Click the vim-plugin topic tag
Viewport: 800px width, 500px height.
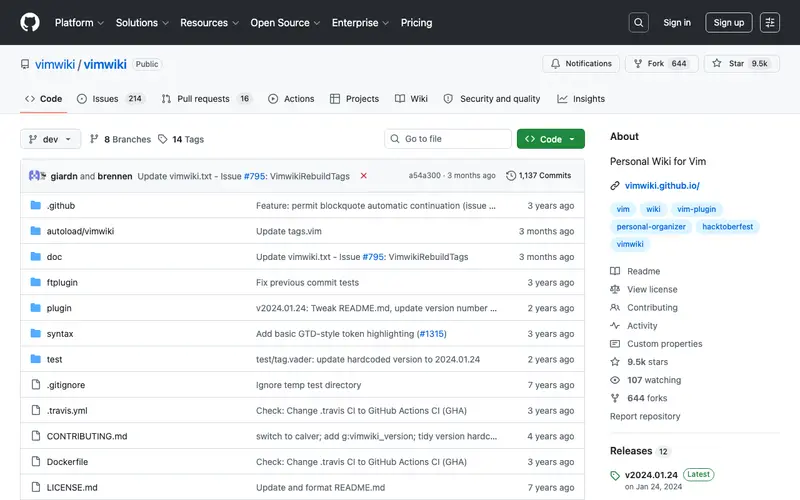tap(696, 209)
